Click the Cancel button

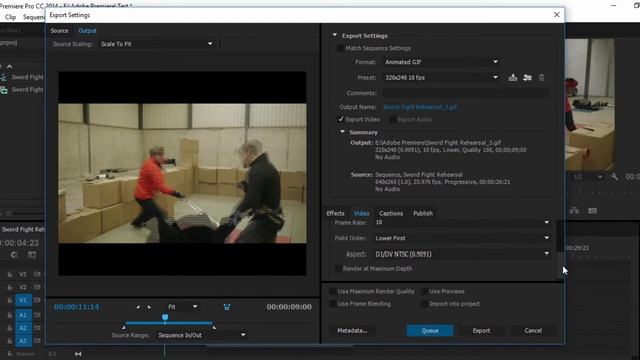533,331
